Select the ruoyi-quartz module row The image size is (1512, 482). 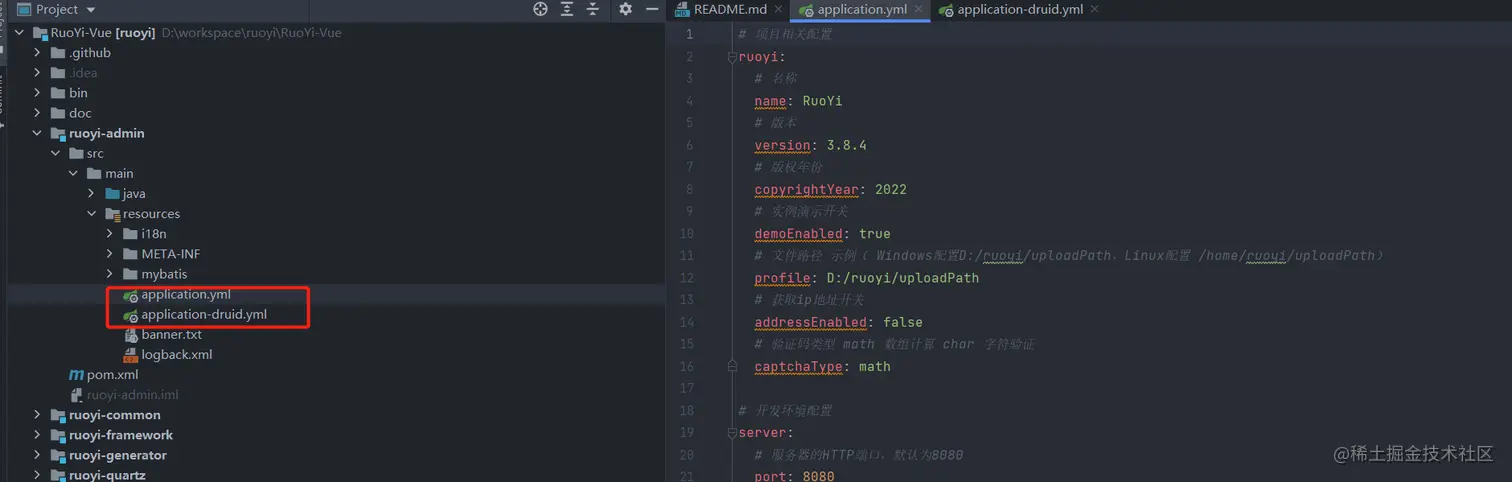click(x=336, y=475)
